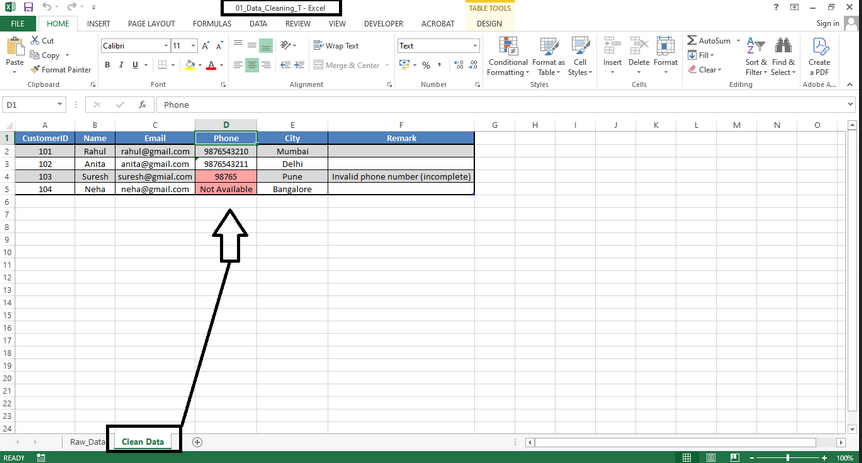Click the Format Painter brush icon

(x=35, y=69)
